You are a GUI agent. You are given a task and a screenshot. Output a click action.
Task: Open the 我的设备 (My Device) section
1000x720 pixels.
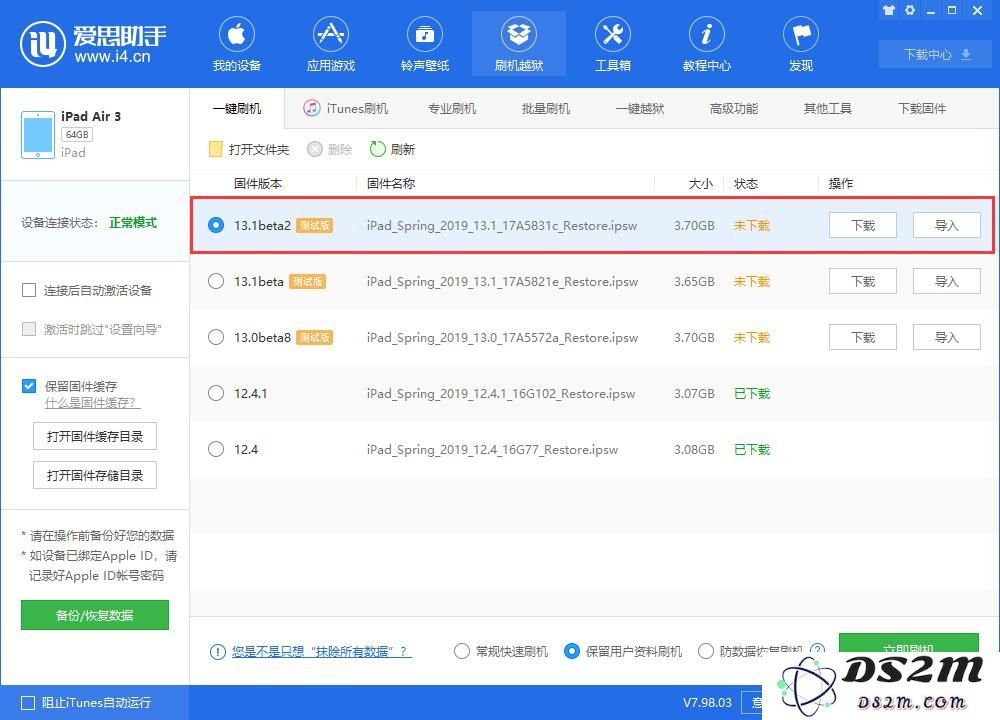point(237,45)
